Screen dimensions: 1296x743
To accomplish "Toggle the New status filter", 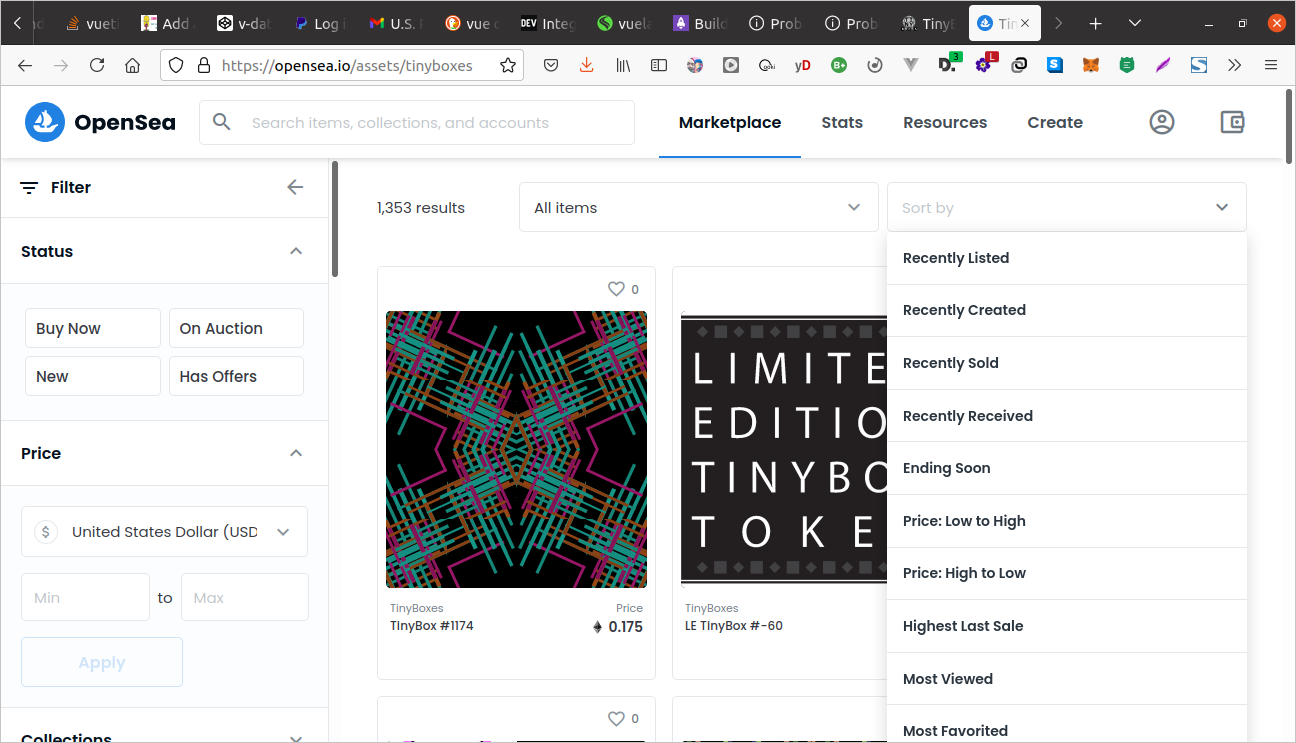I will [x=92, y=376].
